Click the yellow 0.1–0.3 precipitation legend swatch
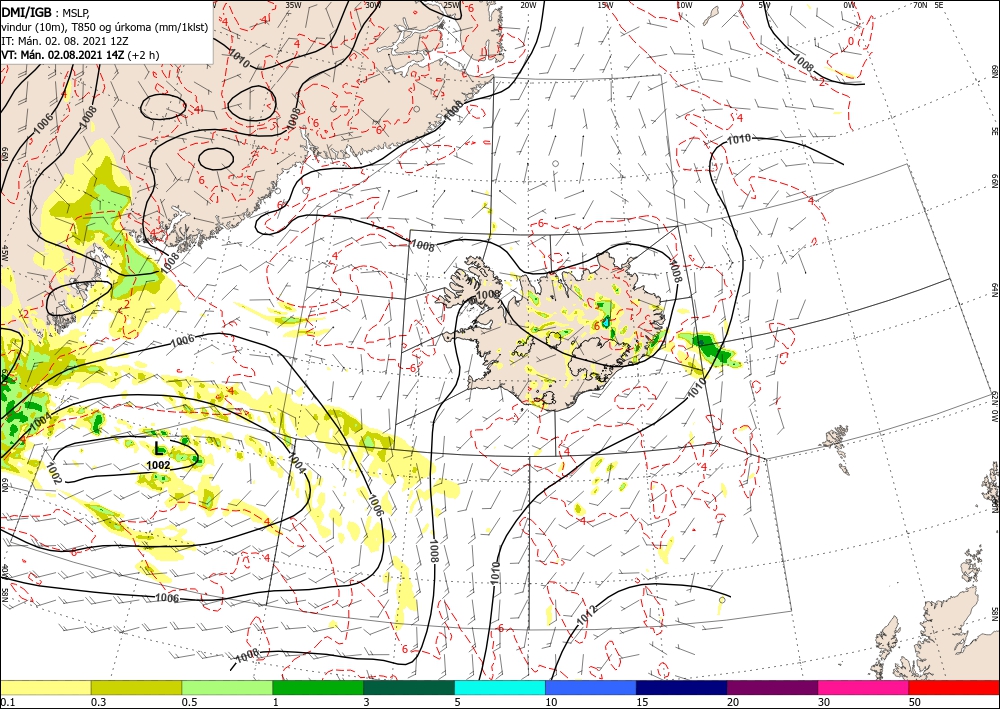Viewport: 1000px width, 709px height. (x=45, y=687)
